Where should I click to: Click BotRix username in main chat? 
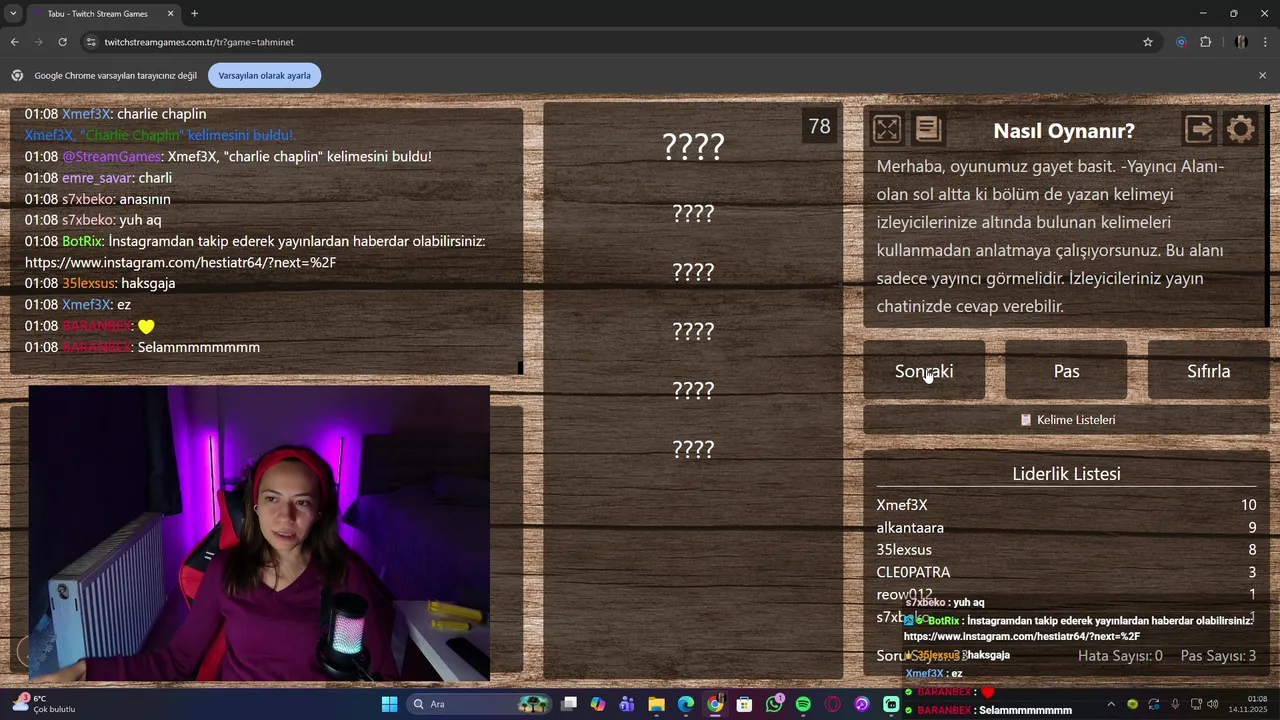click(x=82, y=241)
